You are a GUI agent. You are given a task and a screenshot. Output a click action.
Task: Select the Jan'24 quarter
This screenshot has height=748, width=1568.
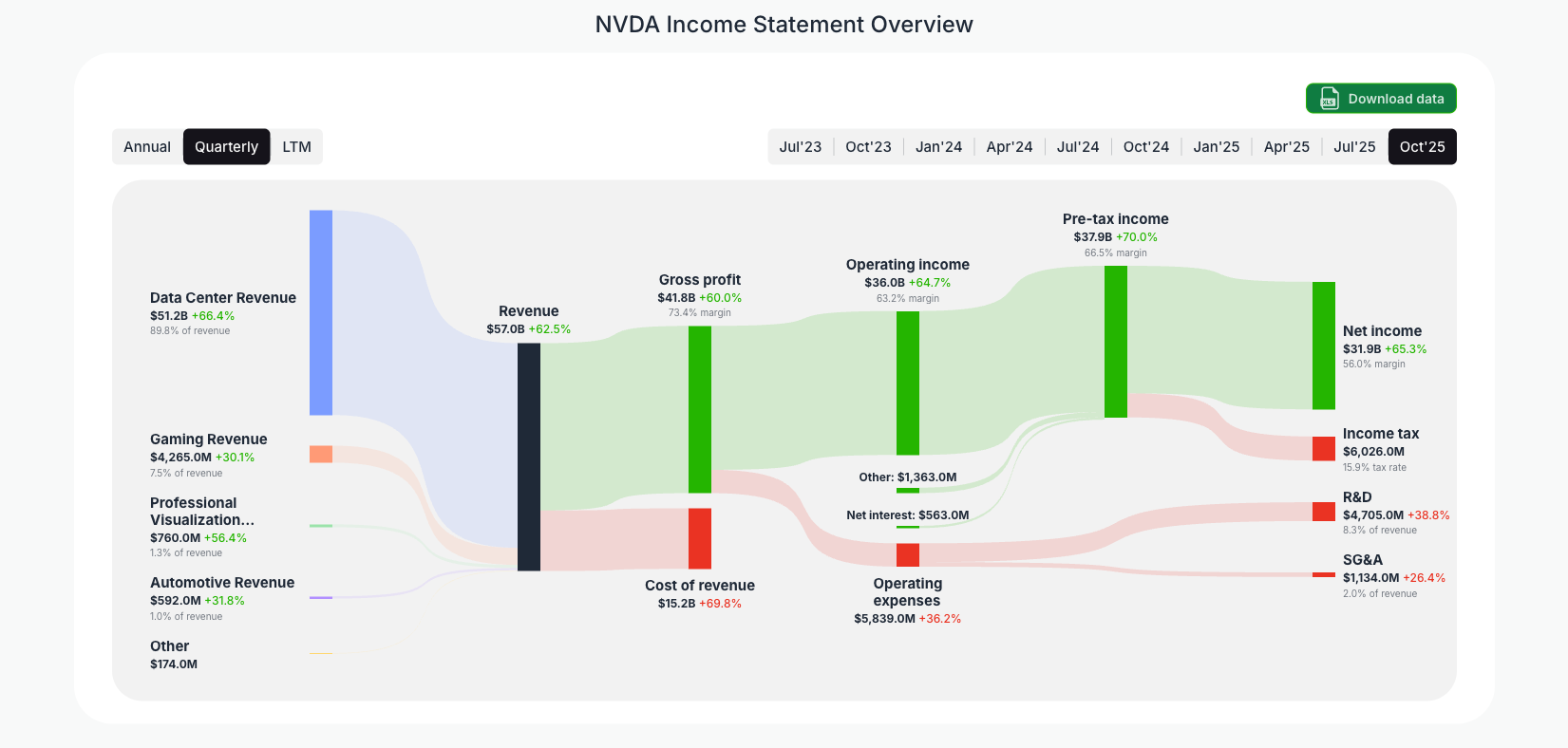(x=938, y=147)
